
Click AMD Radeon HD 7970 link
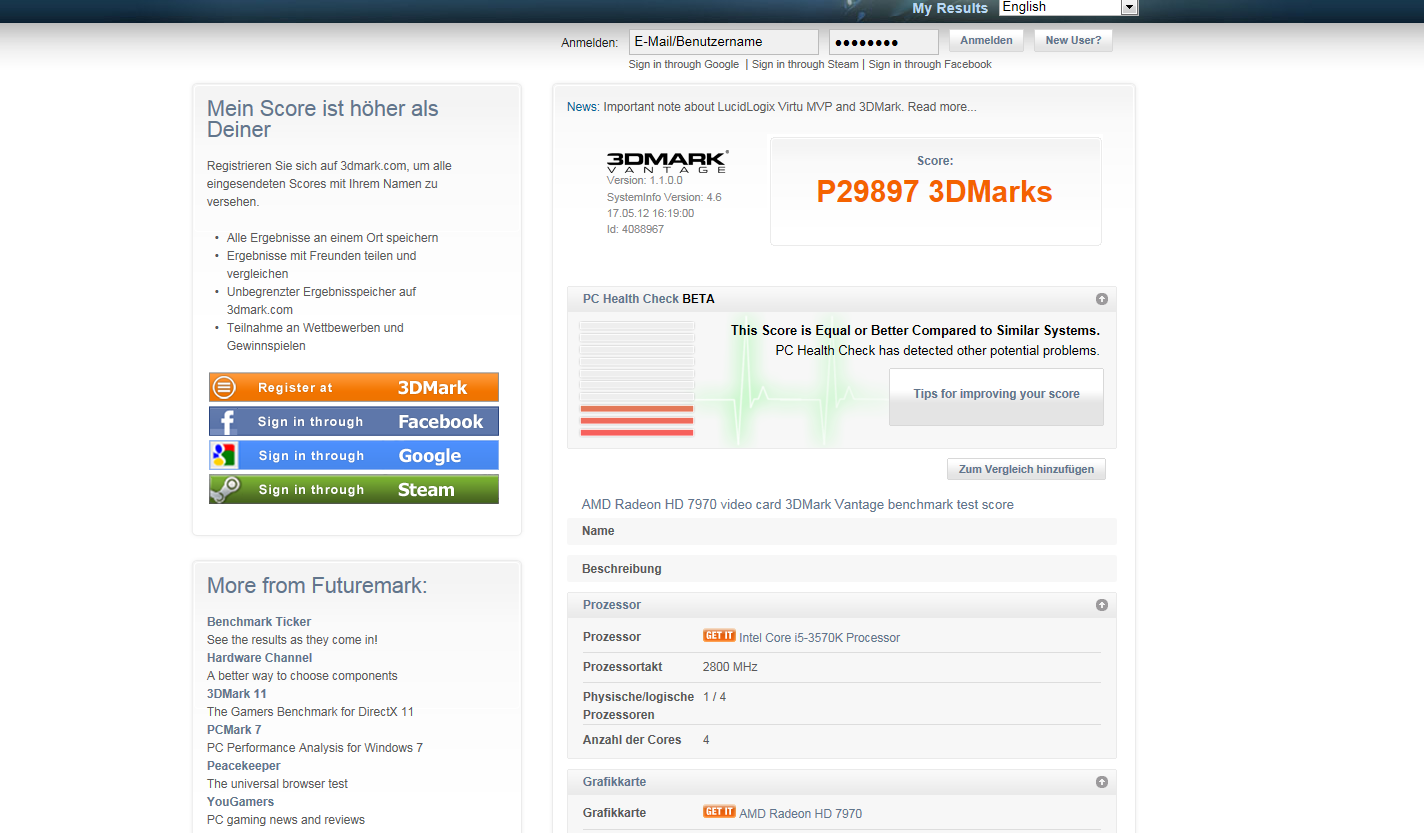[800, 814]
